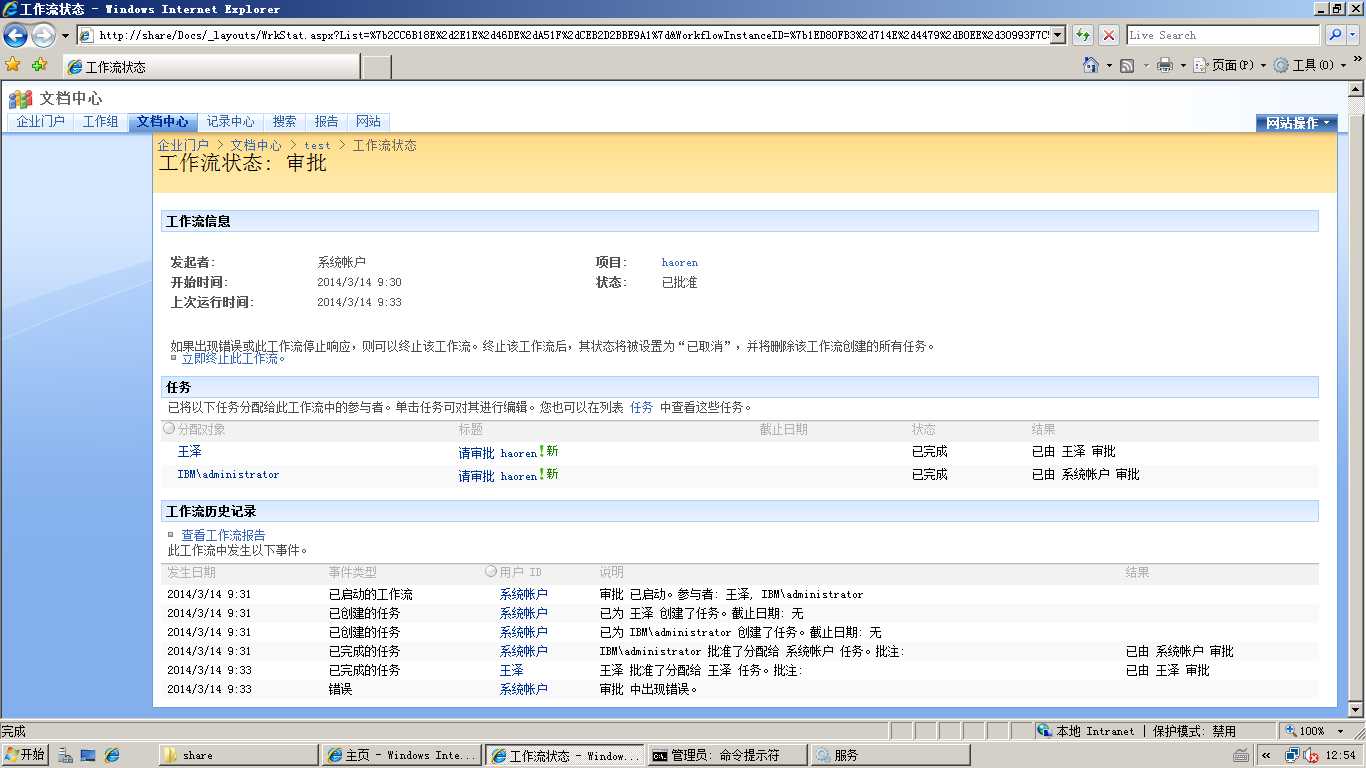The width and height of the screenshot is (1366, 768).
Task: Go back using the IE back arrow
Action: 16,35
